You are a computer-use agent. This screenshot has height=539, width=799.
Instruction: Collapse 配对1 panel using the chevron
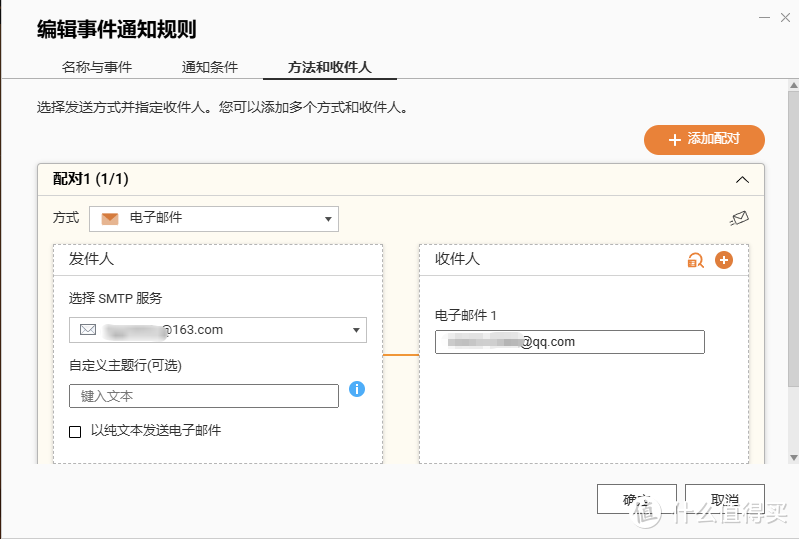click(x=742, y=180)
